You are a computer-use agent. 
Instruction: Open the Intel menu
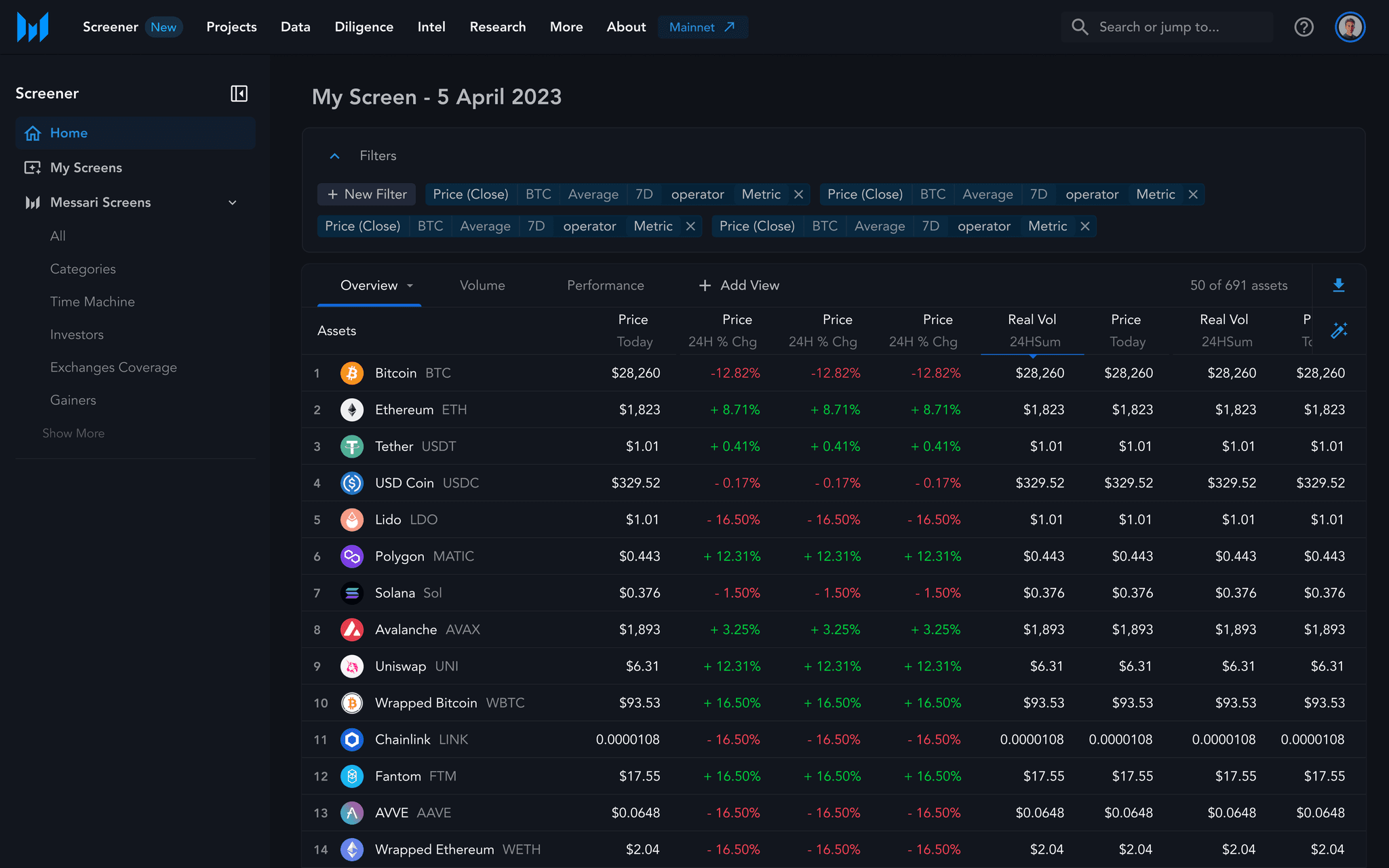(431, 27)
